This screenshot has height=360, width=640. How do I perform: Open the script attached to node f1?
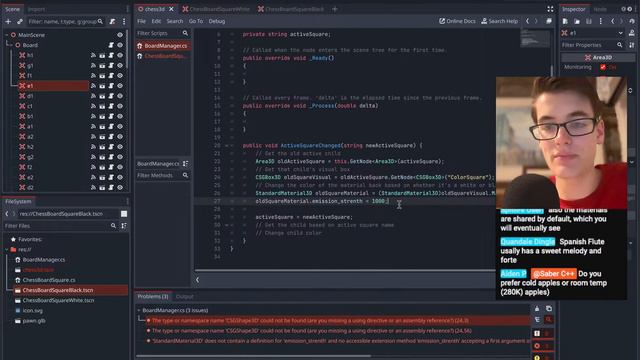point(111,76)
